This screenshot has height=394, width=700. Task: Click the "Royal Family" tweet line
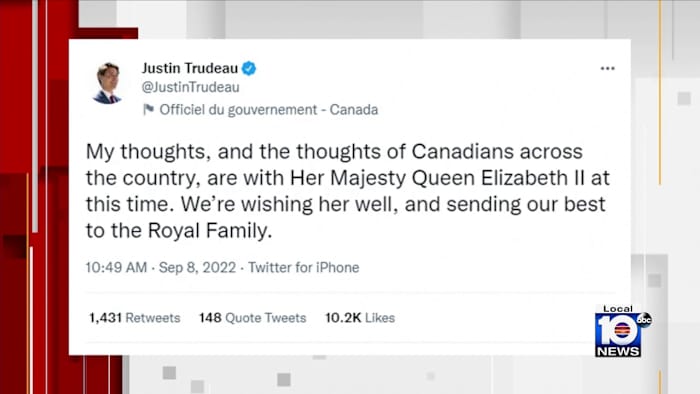pyautogui.click(x=179, y=231)
